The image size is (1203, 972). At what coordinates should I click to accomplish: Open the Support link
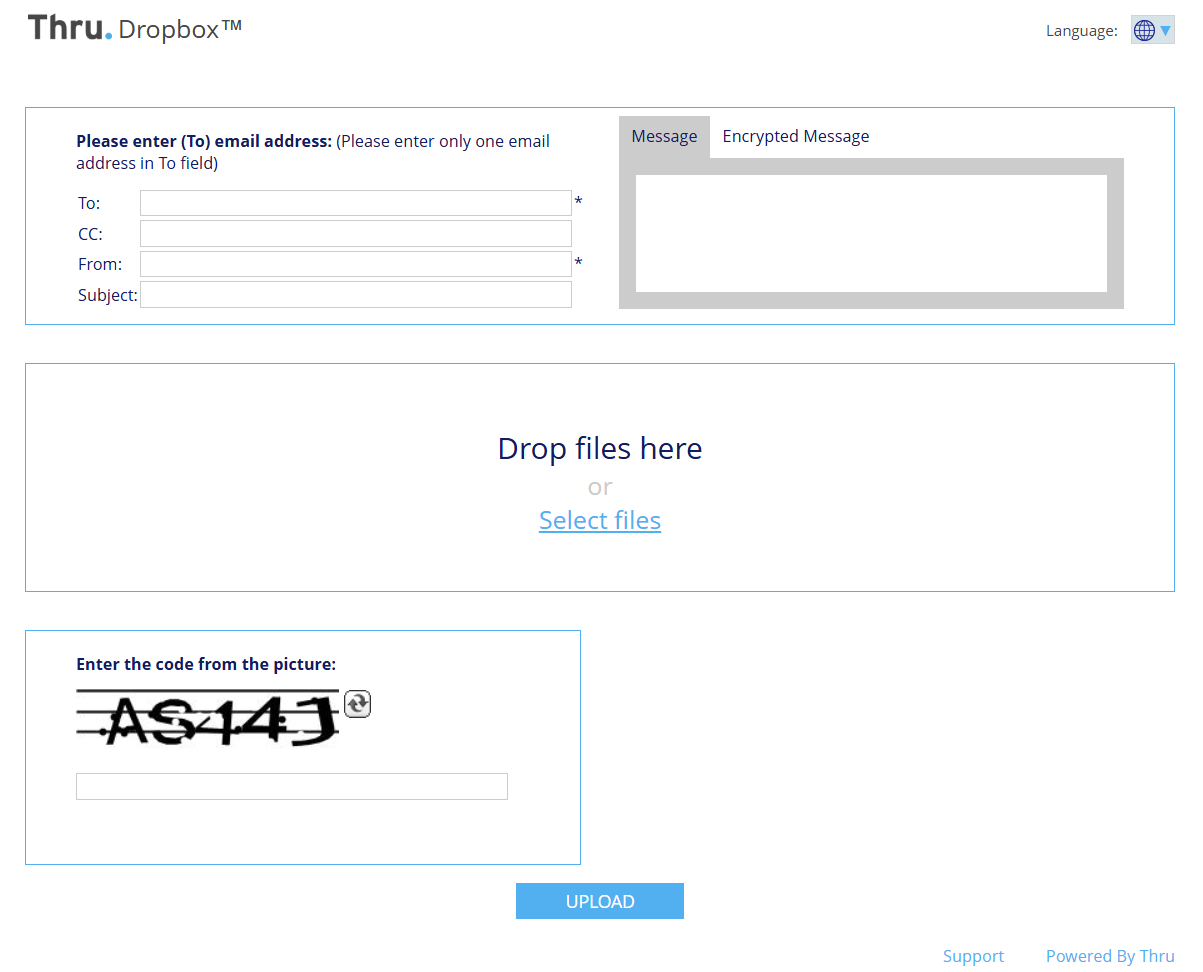pyautogui.click(x=972, y=956)
